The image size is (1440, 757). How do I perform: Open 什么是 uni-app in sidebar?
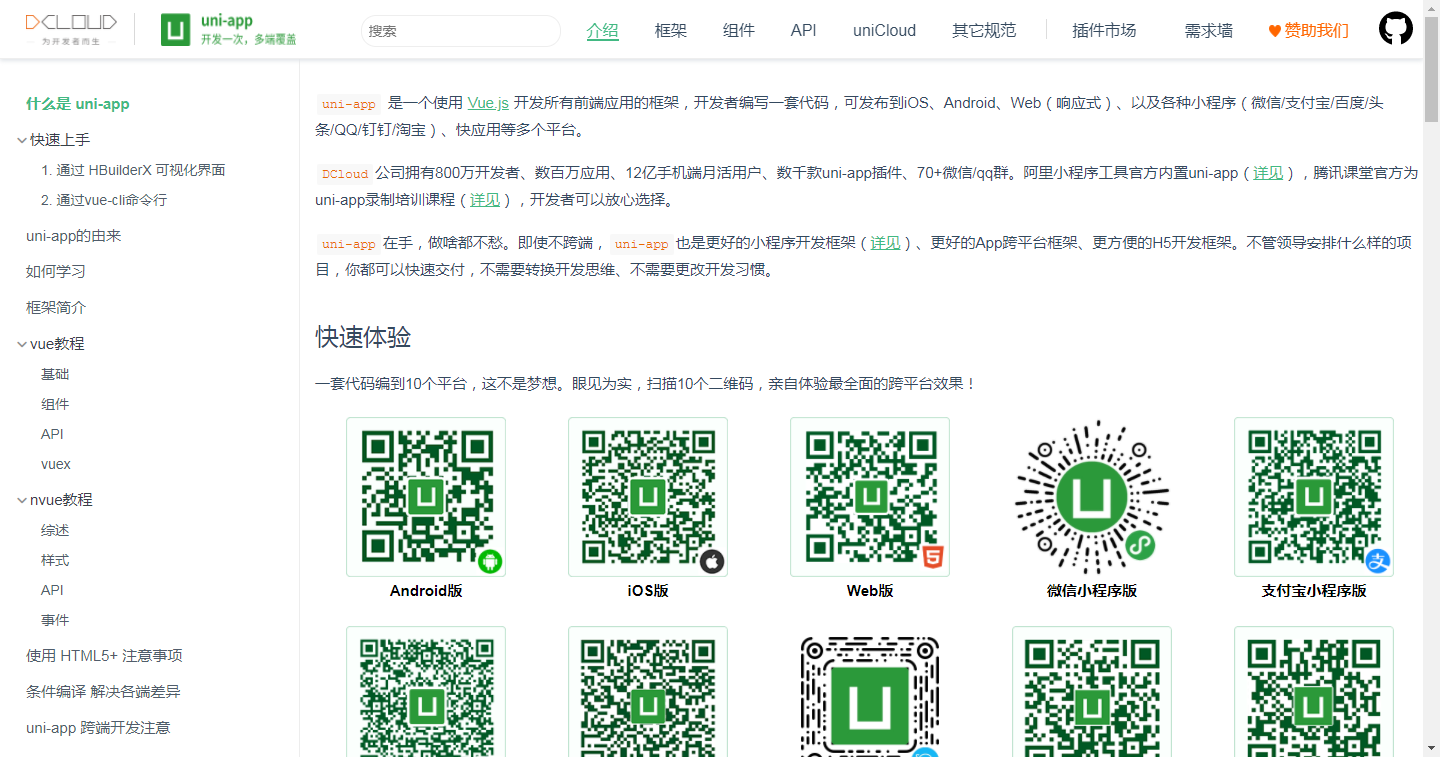[x=78, y=104]
